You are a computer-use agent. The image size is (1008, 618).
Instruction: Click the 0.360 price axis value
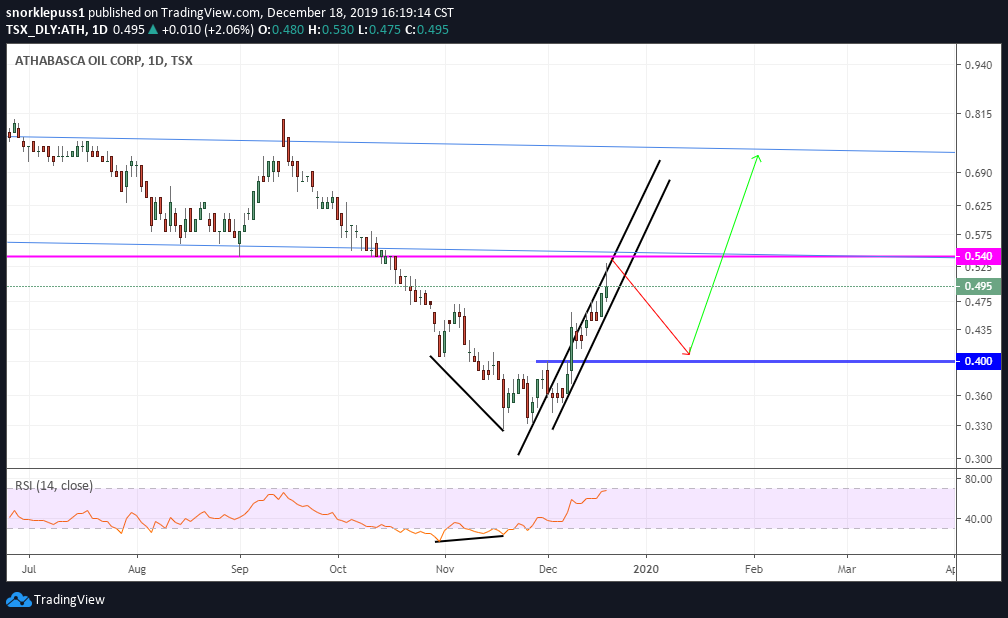point(978,395)
